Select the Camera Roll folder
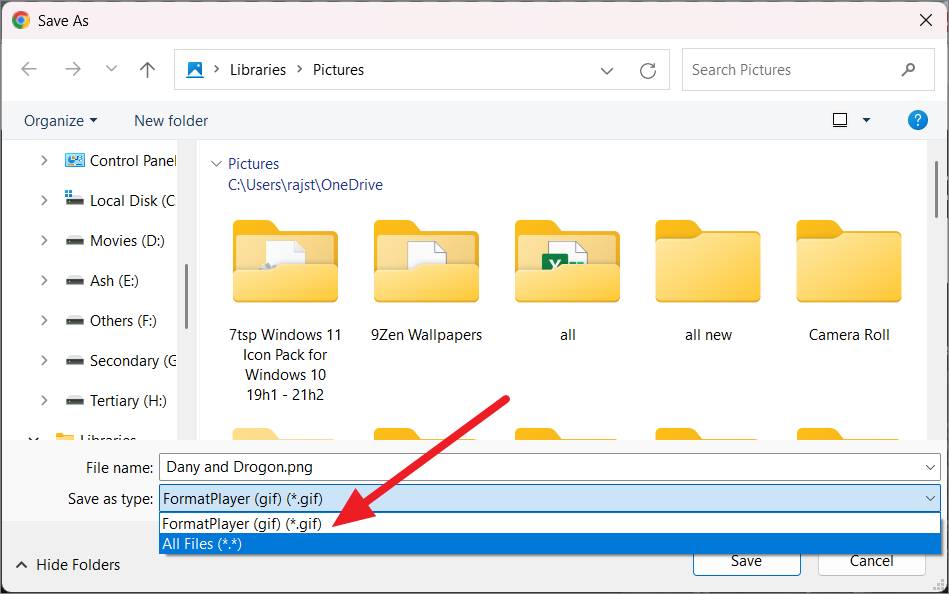The width and height of the screenshot is (949, 594). coord(849,282)
